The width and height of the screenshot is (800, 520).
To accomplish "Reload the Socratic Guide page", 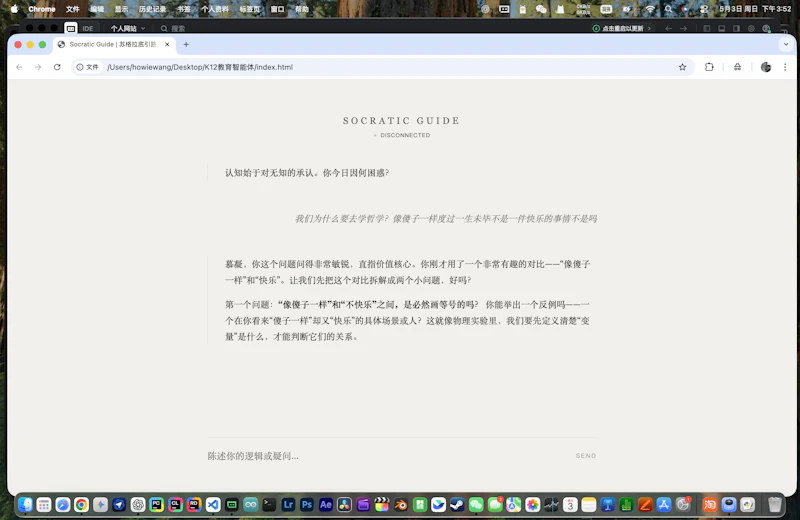I will point(57,67).
